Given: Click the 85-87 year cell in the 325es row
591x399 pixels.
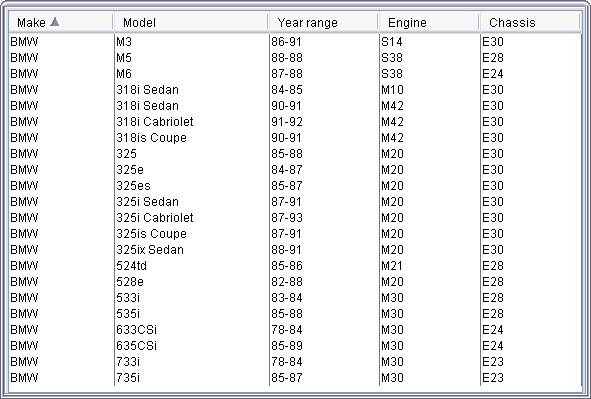Looking at the screenshot, I should tap(325, 186).
